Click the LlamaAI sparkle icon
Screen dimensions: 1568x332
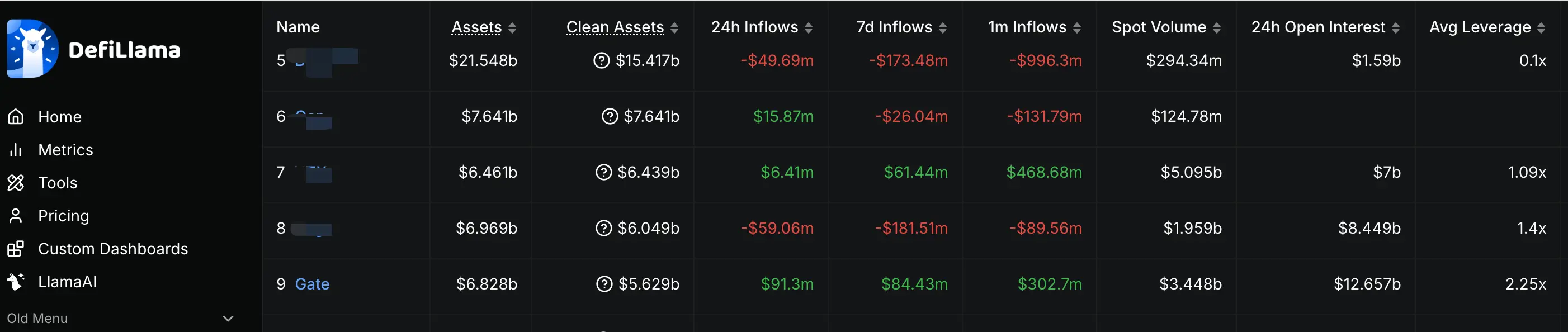tap(16, 282)
